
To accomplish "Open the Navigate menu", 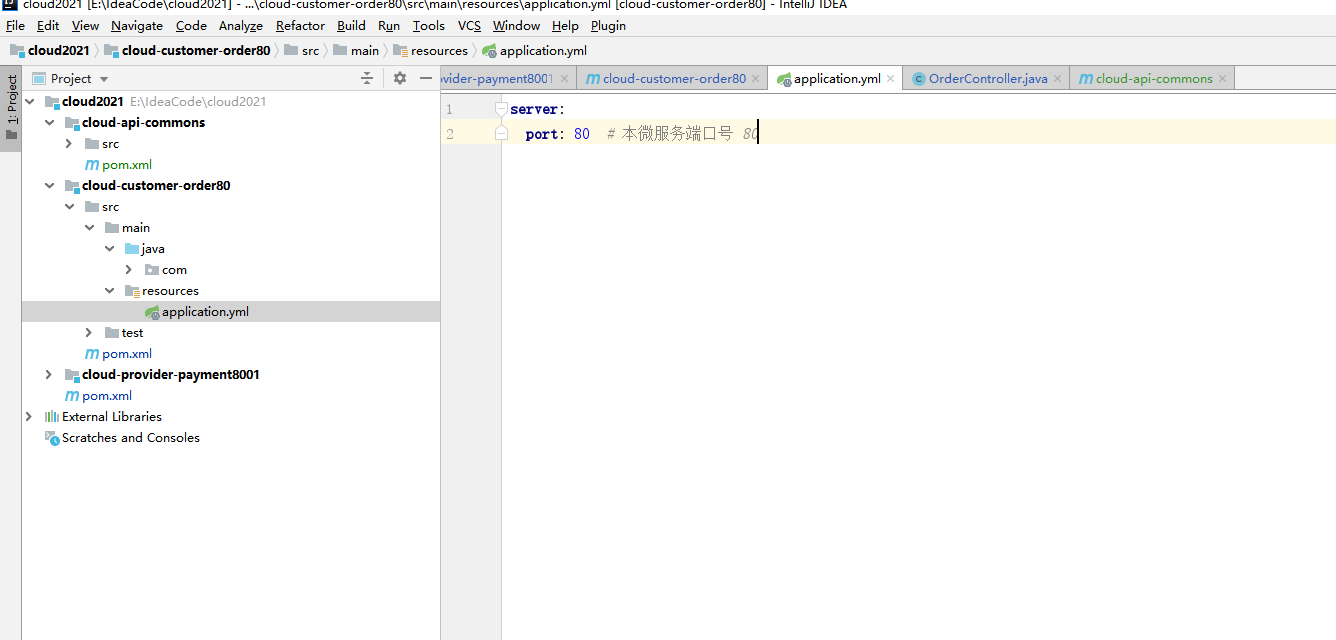I will coord(137,26).
